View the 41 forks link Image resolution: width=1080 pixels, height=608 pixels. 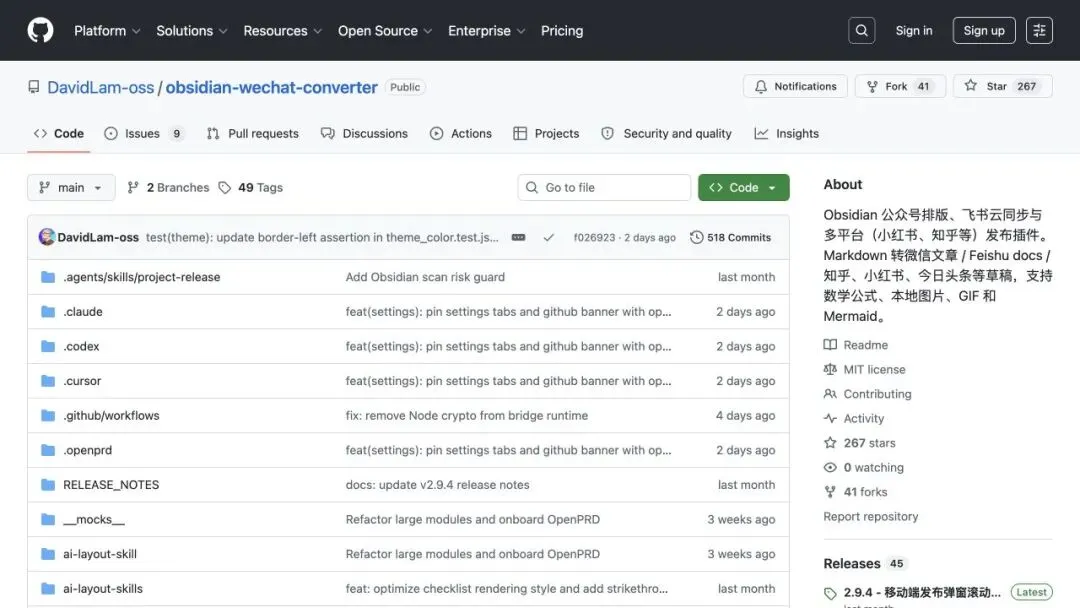point(855,492)
